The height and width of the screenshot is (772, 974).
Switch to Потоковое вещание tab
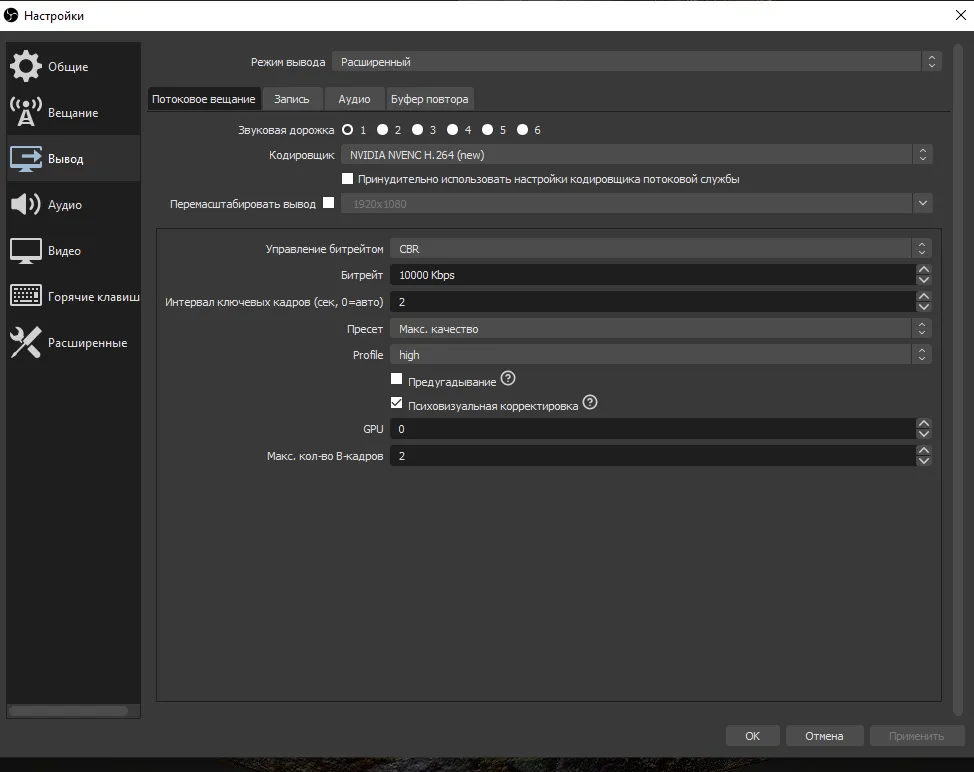[204, 99]
